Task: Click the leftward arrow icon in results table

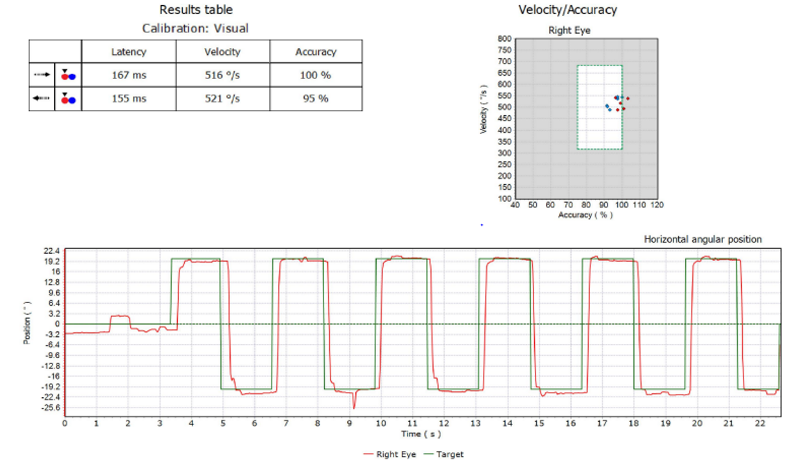Action: pyautogui.click(x=41, y=98)
